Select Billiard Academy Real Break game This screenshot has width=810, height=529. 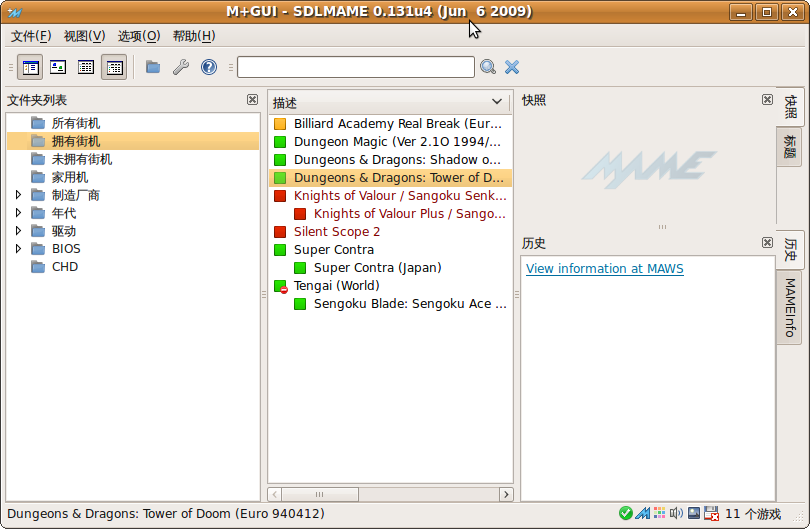coord(391,124)
